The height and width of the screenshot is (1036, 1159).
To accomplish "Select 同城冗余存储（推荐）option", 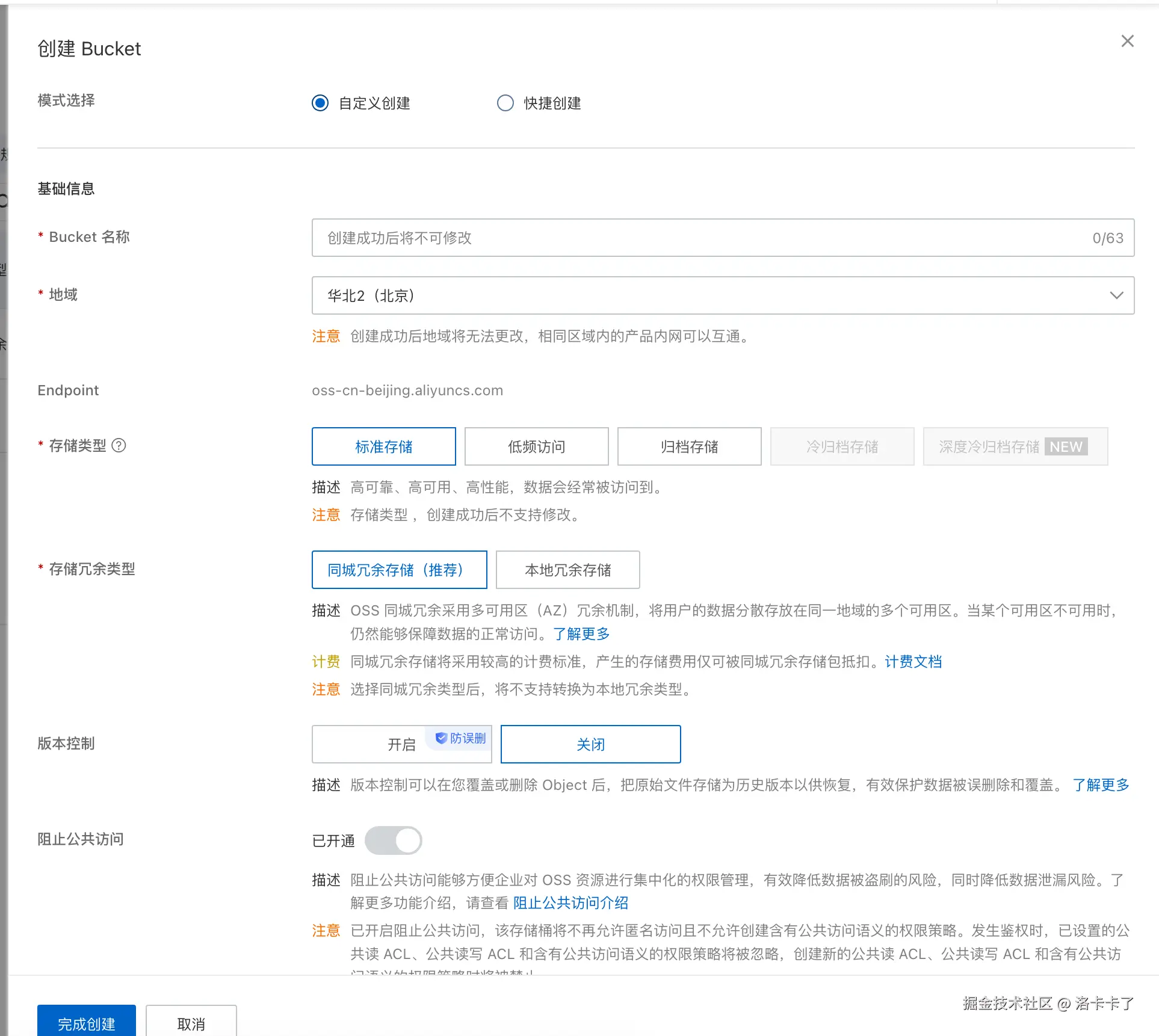I will pos(399,570).
